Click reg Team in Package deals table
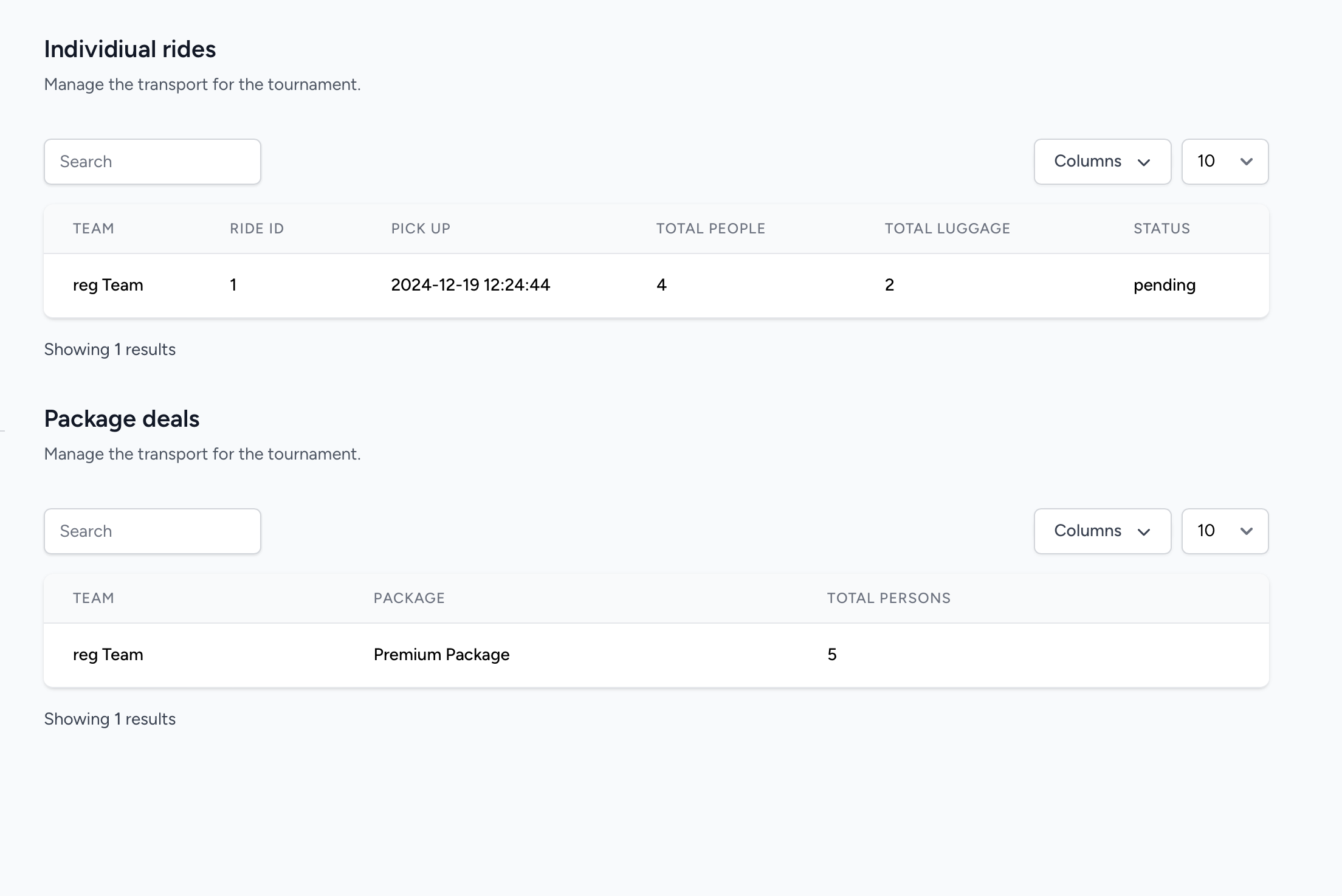Screen dimensions: 1342x896 [x=108, y=655]
